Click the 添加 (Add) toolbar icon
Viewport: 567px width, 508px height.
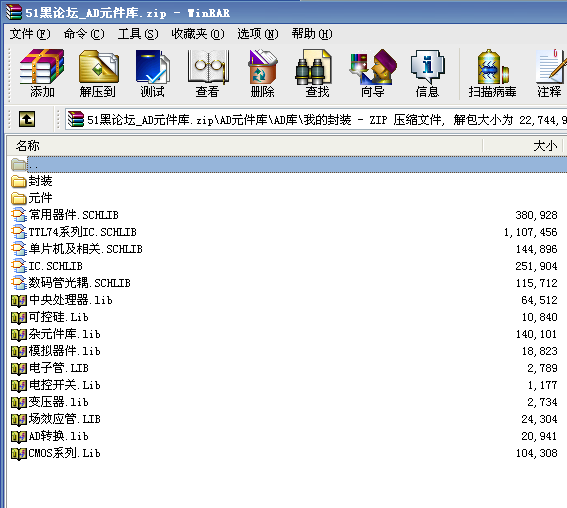tap(42, 67)
